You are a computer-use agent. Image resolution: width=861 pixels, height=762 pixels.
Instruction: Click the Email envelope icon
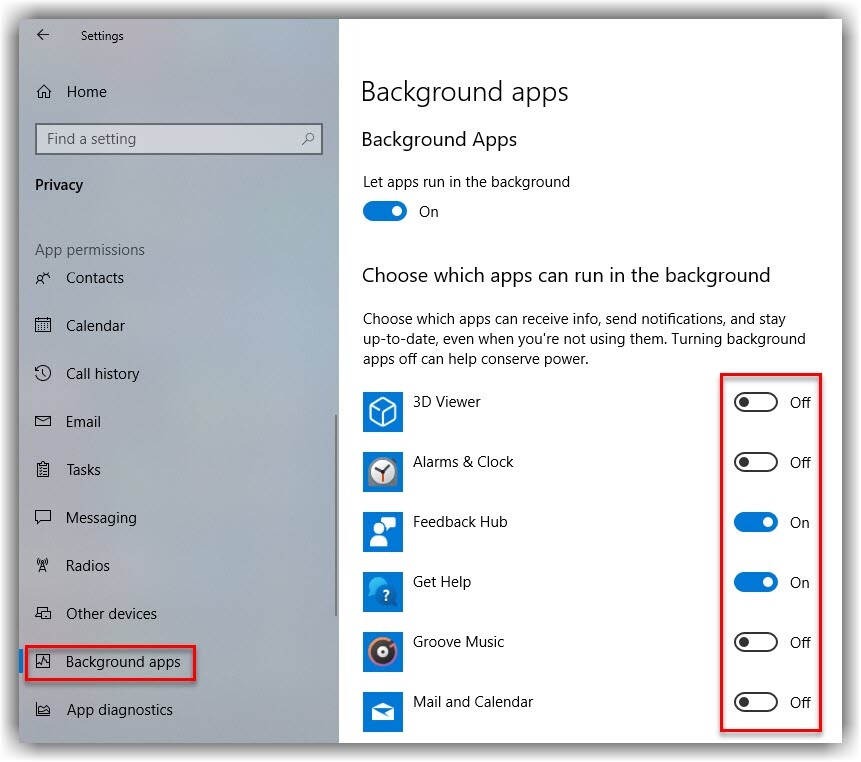(43, 422)
